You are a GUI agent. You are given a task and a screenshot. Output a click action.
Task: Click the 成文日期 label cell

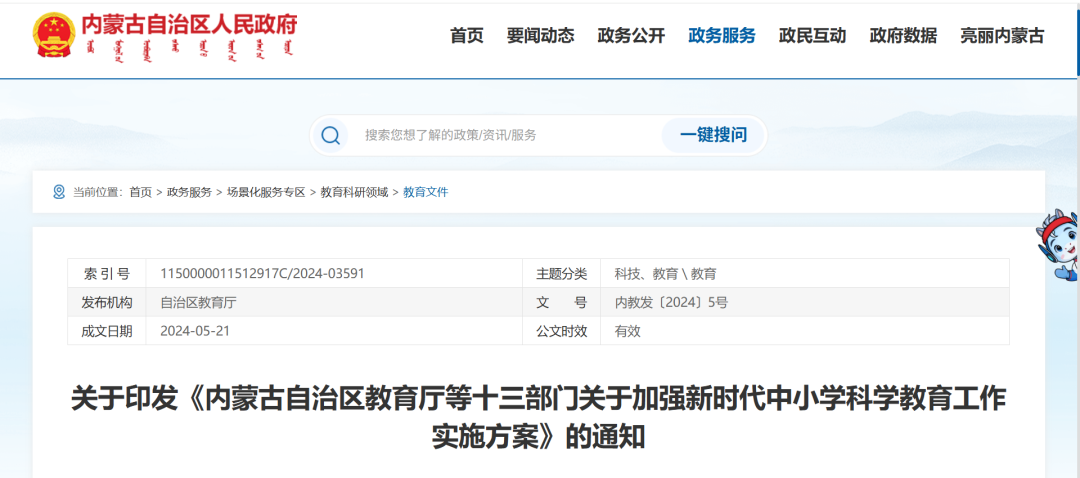point(107,331)
